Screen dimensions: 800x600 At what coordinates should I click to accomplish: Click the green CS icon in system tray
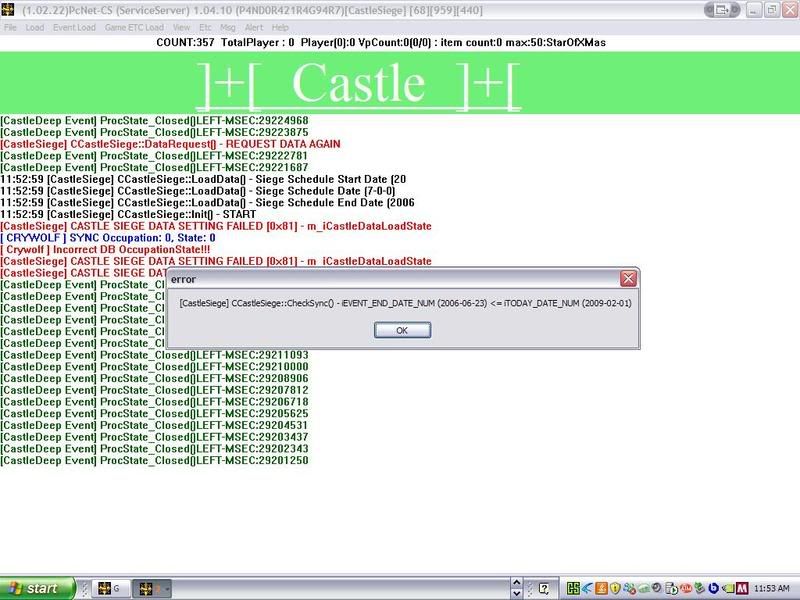coord(573,589)
